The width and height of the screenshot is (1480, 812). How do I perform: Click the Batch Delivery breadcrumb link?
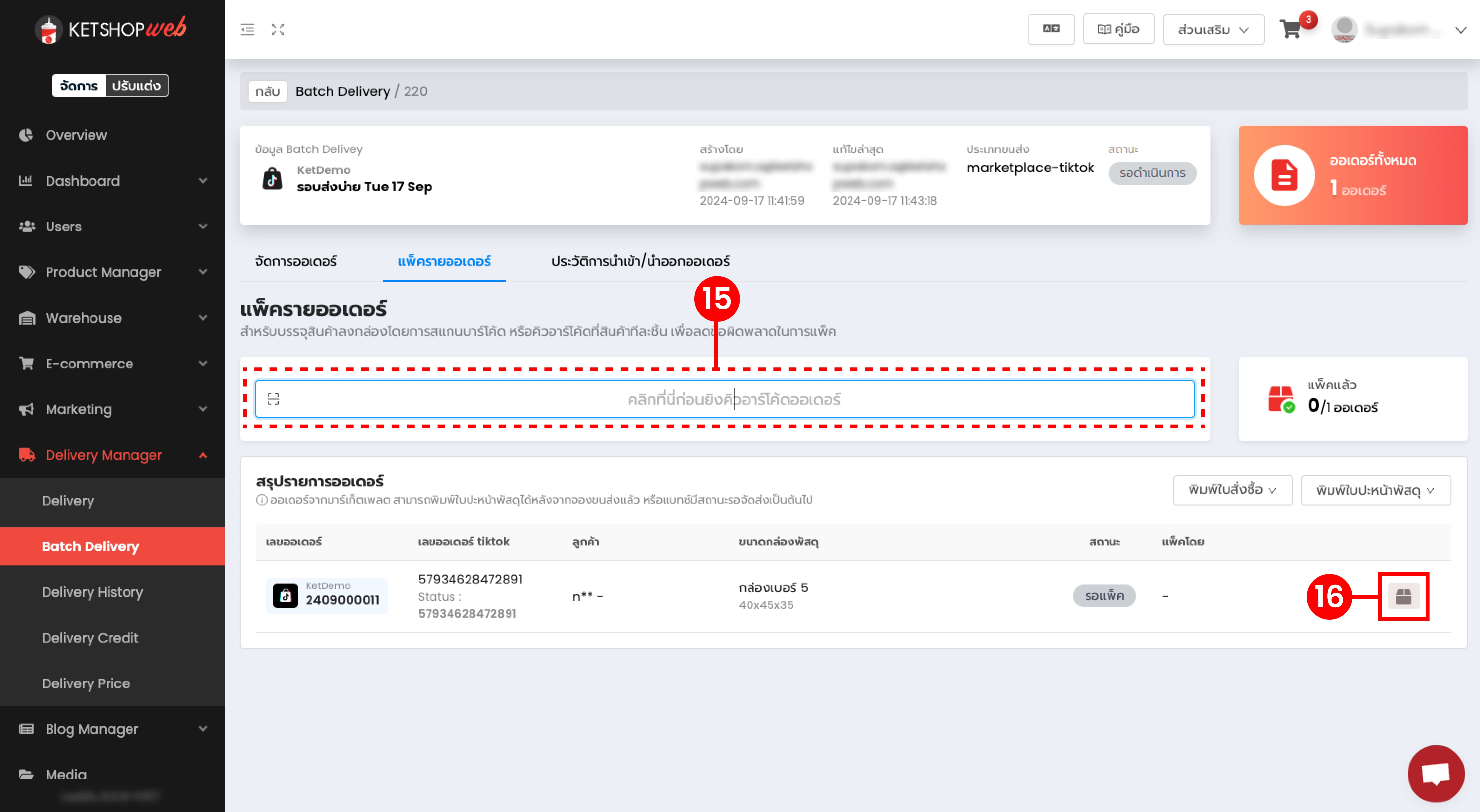[x=343, y=91]
